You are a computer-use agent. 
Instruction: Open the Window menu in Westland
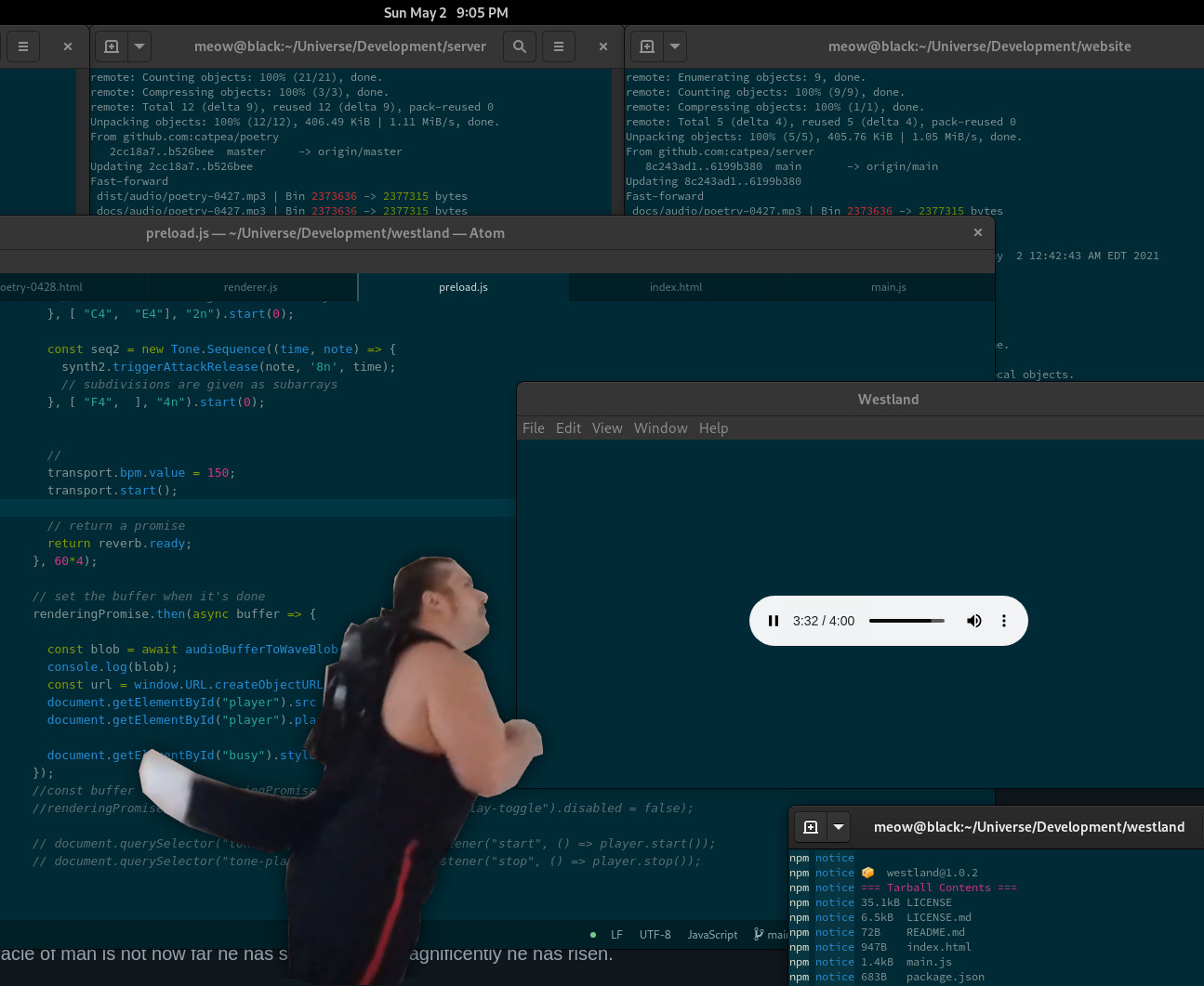660,428
